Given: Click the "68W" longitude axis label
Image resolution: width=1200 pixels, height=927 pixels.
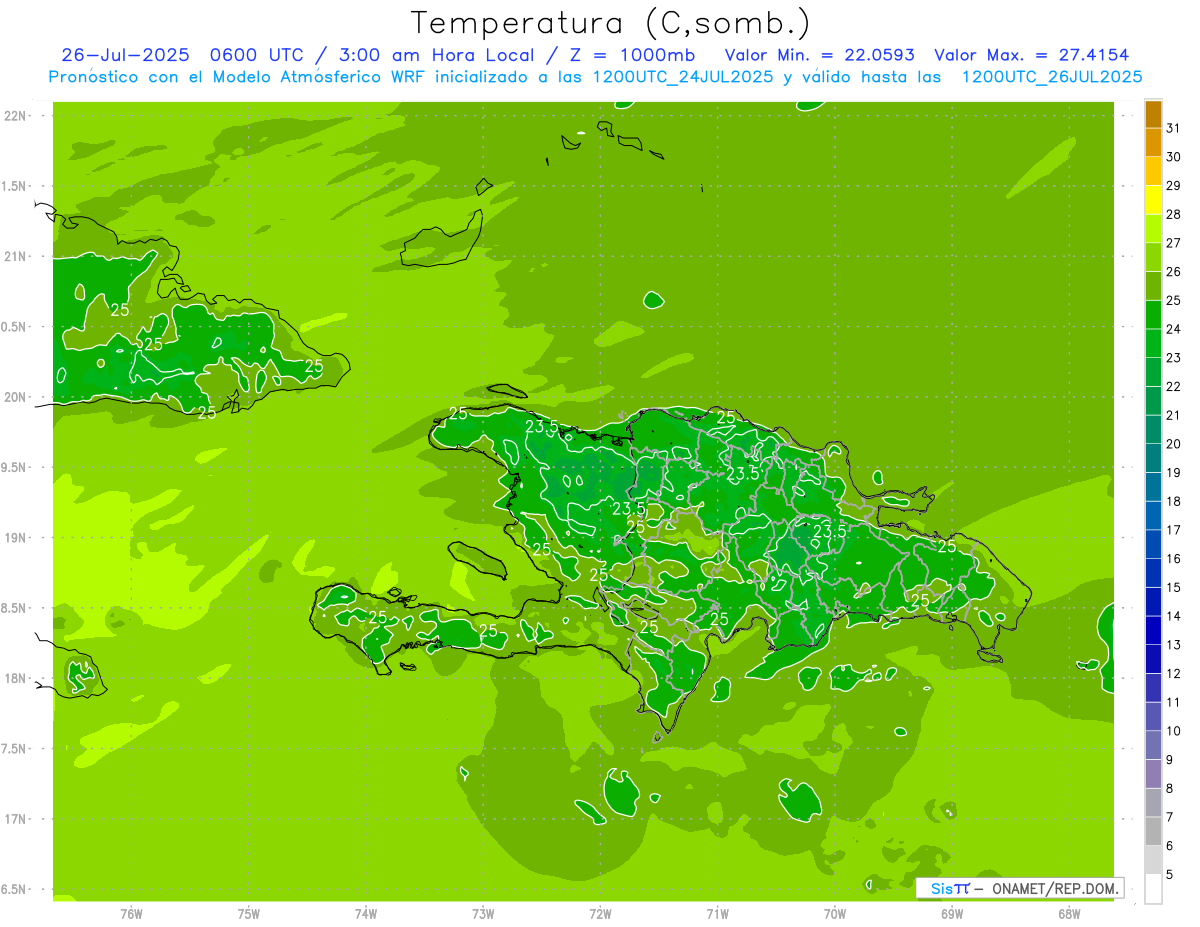Looking at the screenshot, I should pyautogui.click(x=1069, y=914).
